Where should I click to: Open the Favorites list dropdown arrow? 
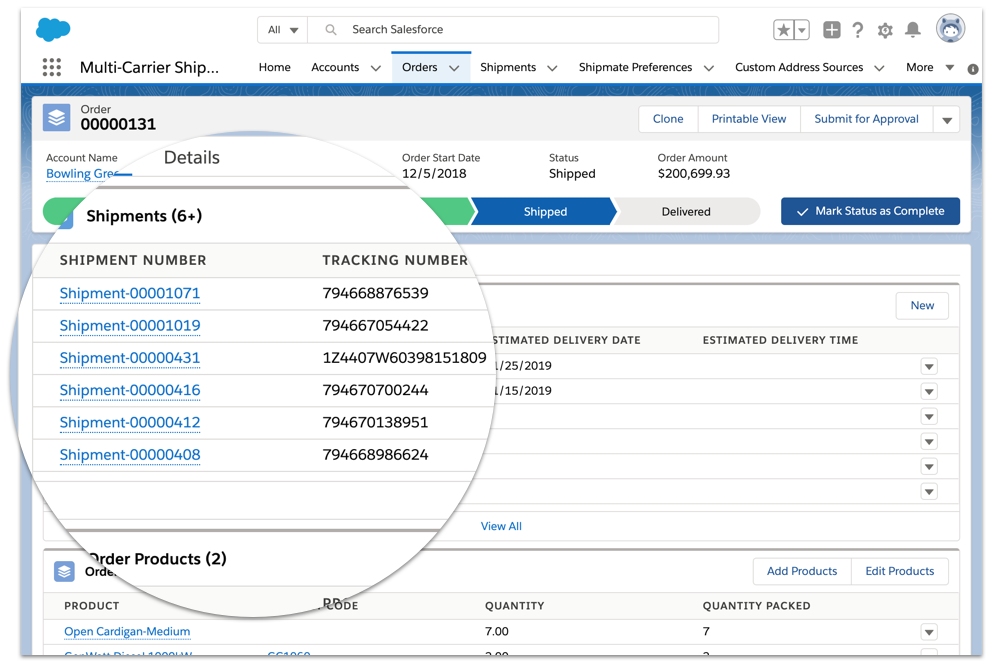coord(801,30)
